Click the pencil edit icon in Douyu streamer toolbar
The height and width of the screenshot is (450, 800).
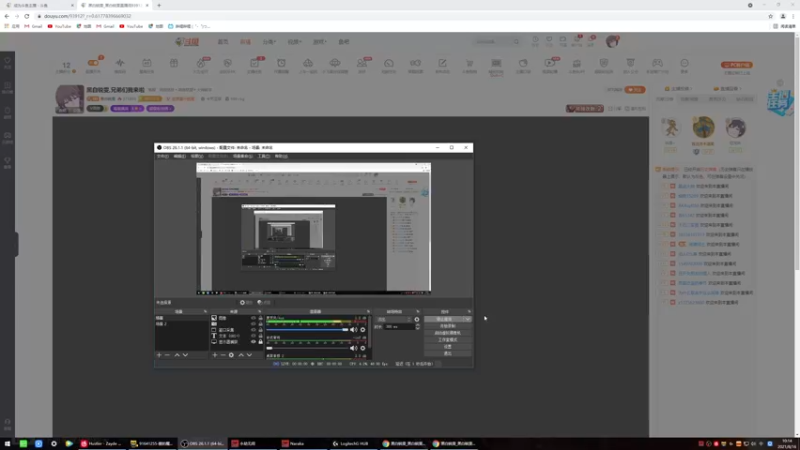pos(442,63)
